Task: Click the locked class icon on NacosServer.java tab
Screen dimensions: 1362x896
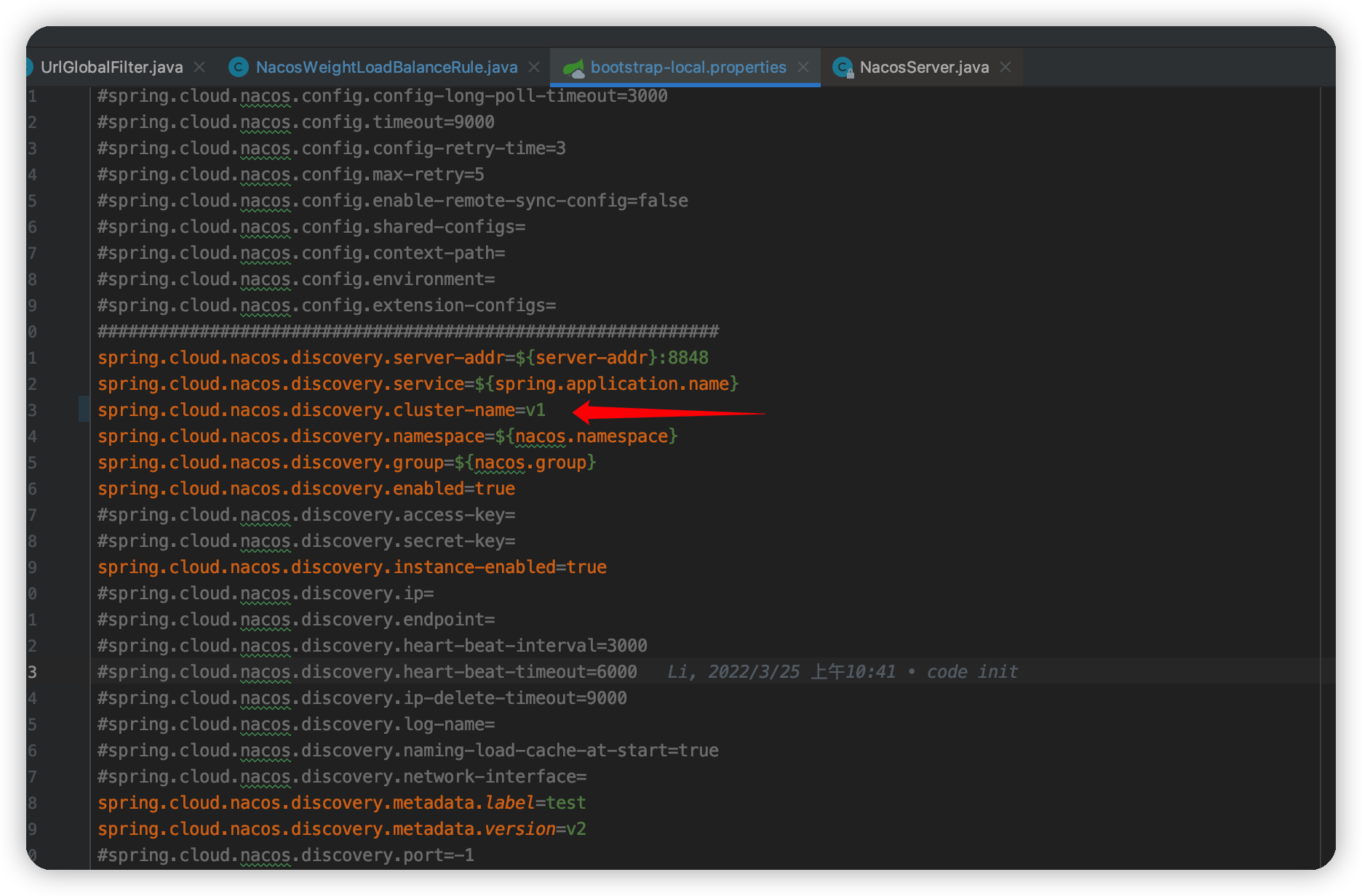Action: coord(843,68)
